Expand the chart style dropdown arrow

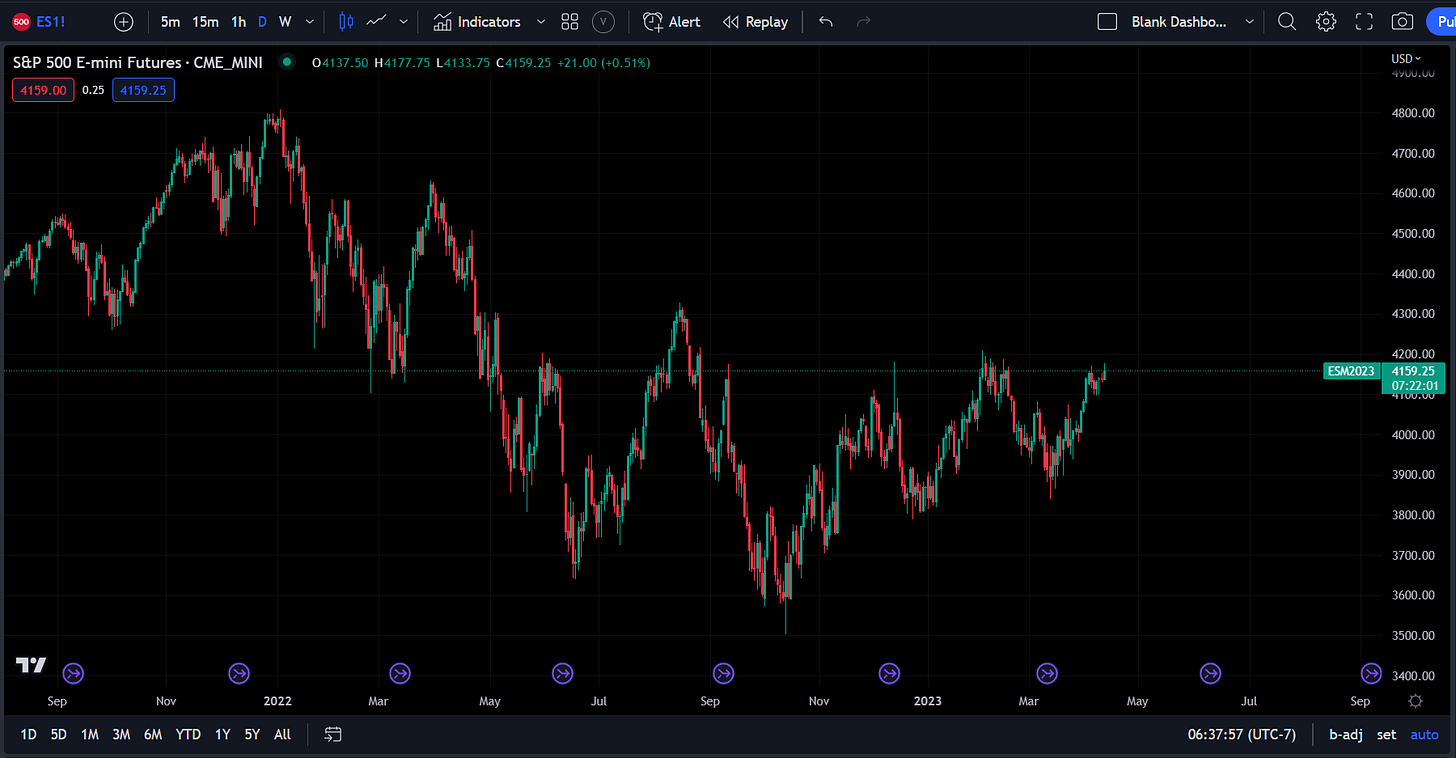click(x=403, y=21)
